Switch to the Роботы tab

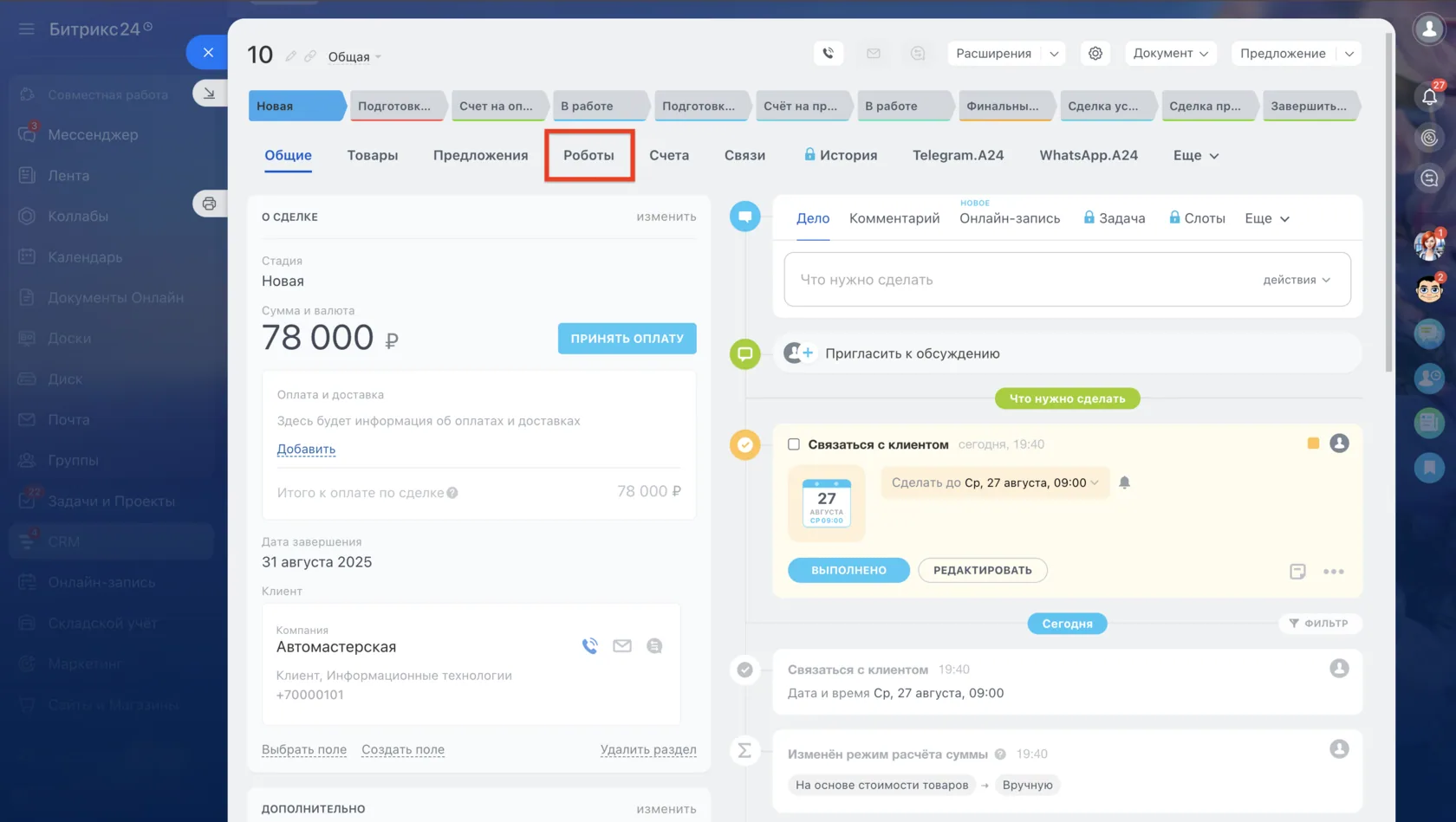[x=588, y=156]
